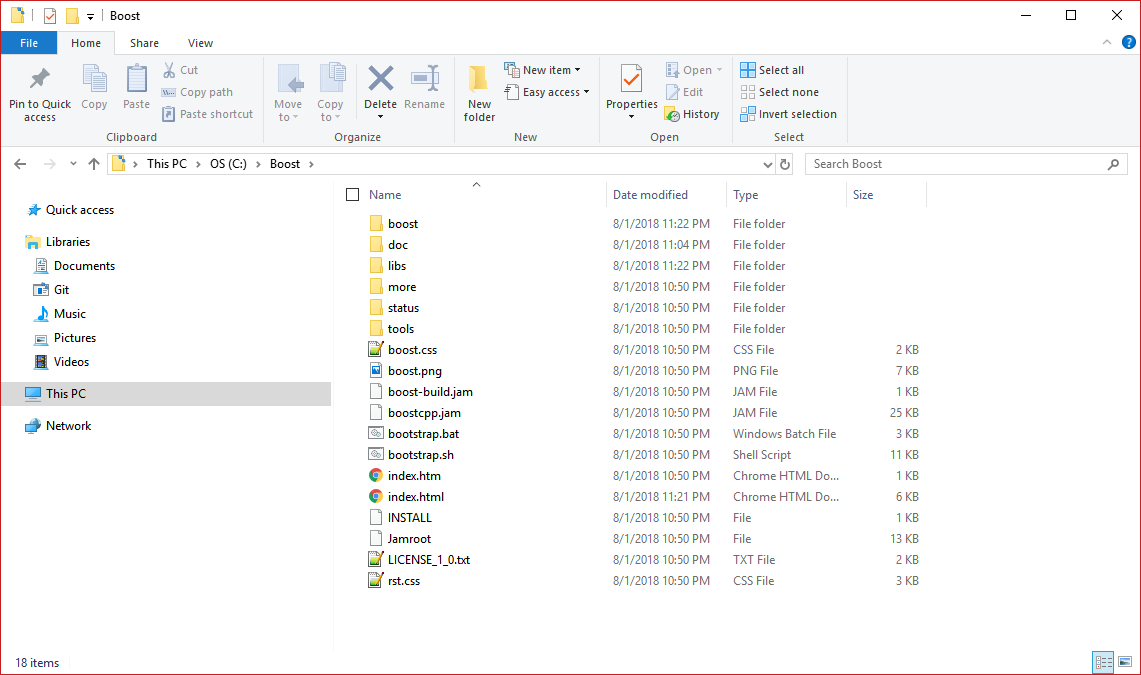Click Copy path in the ribbon
This screenshot has height=675, width=1141.
[x=196, y=92]
